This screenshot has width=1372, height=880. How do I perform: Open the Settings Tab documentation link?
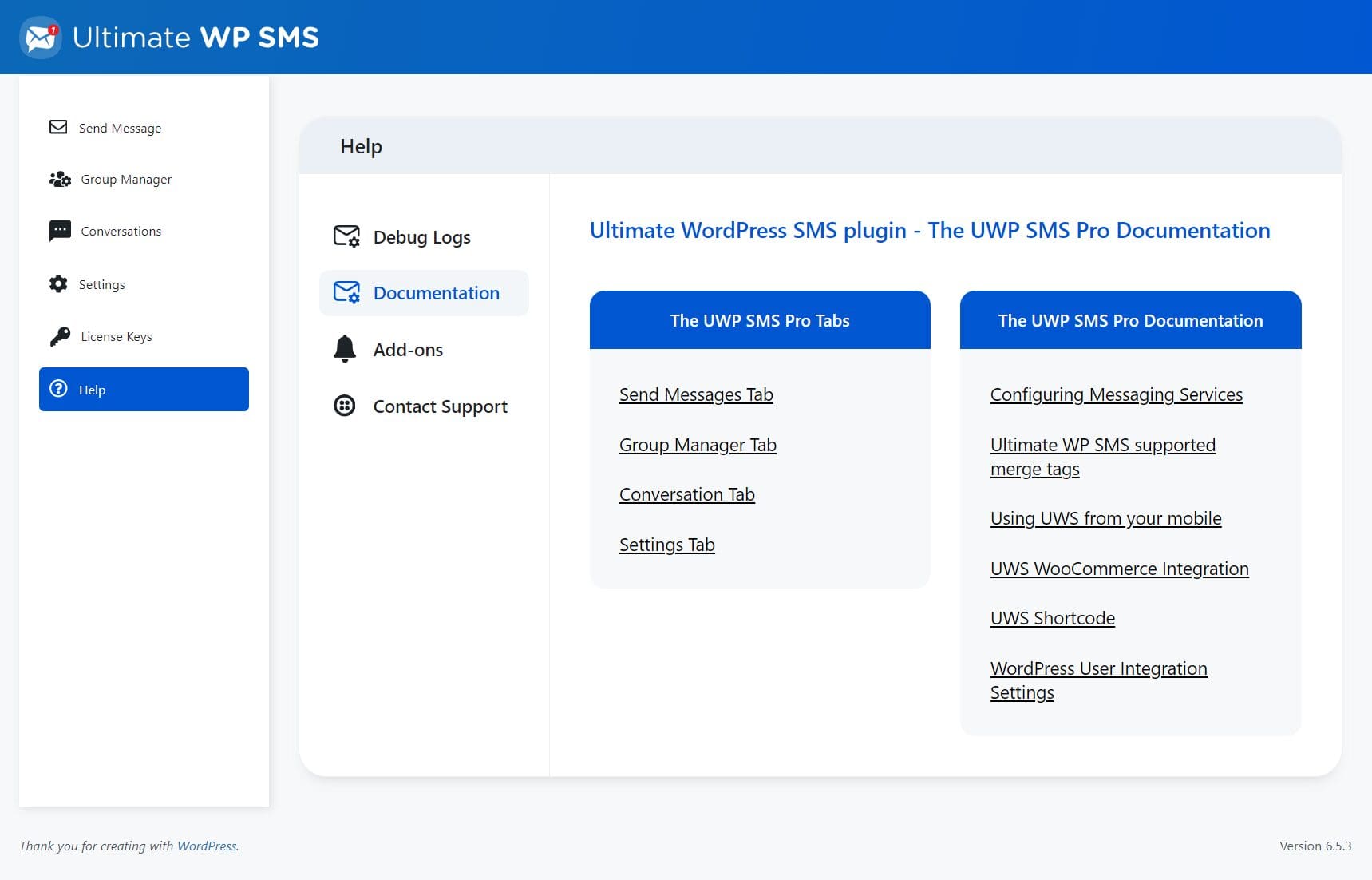tap(667, 545)
